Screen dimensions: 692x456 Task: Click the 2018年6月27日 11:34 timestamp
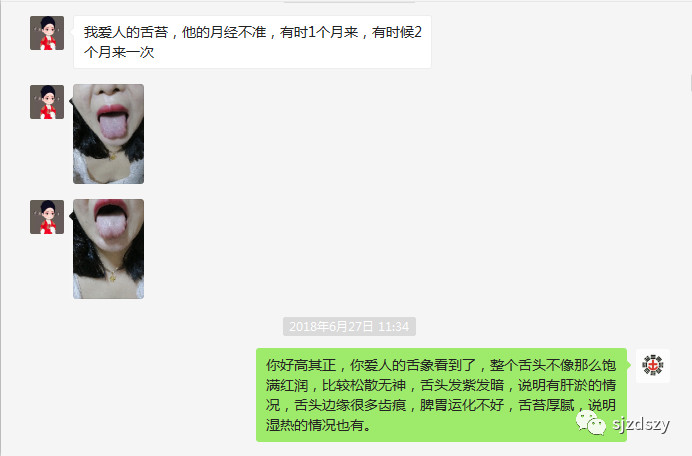tap(349, 326)
